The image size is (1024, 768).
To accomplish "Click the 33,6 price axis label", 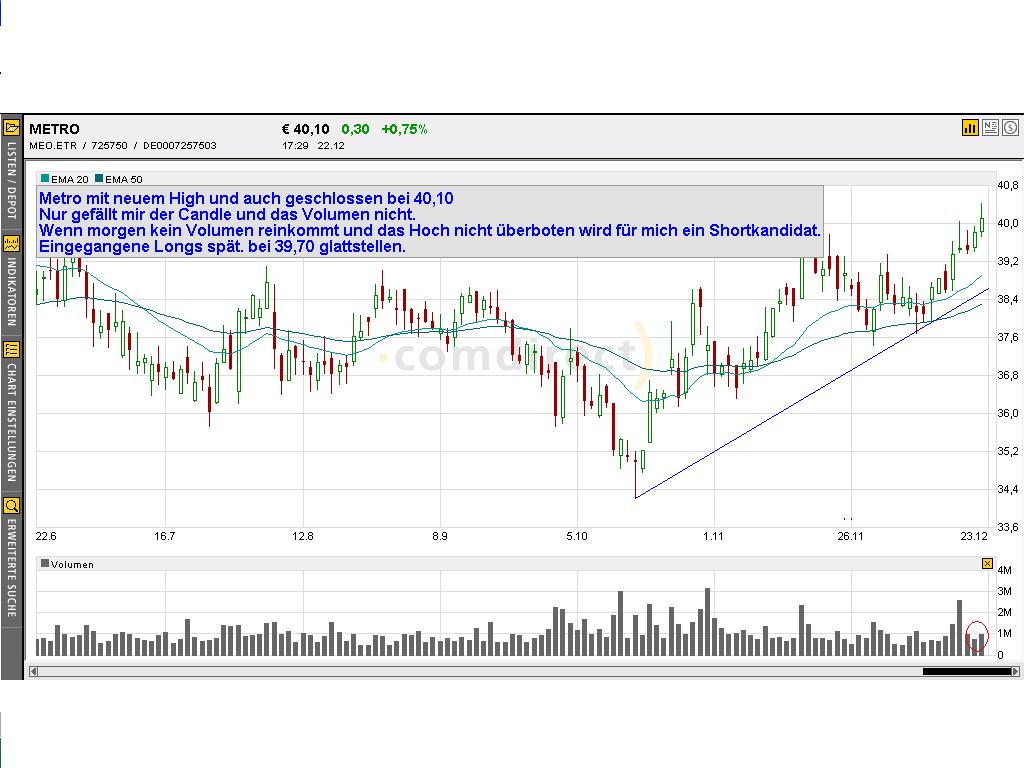I will 1008,527.
